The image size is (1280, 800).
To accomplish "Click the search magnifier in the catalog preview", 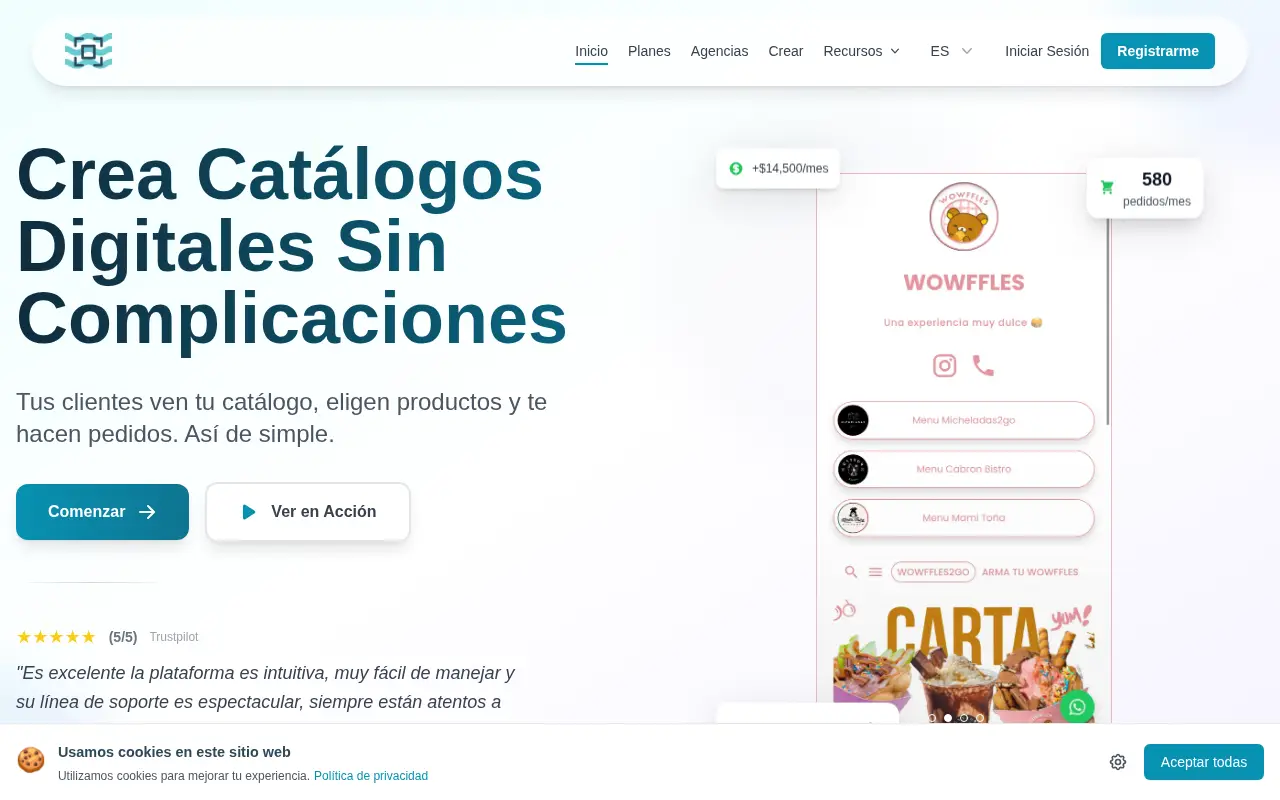I will [x=851, y=572].
